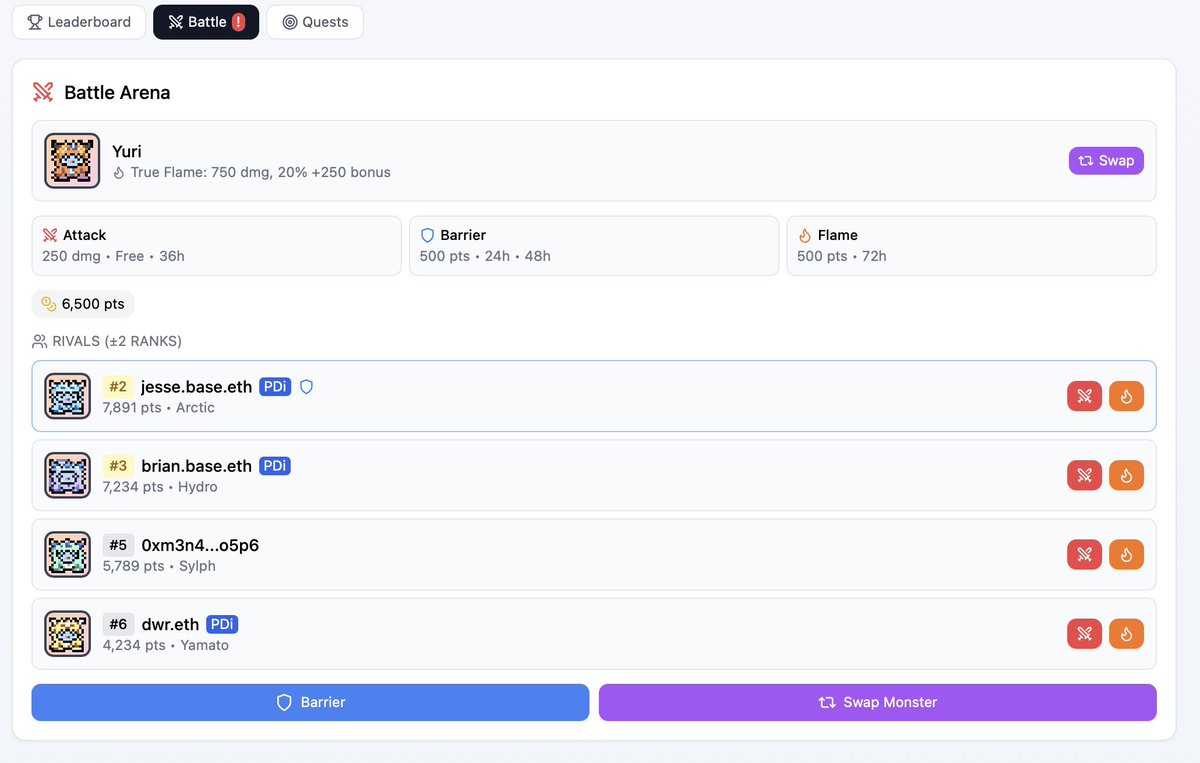Select the Flame 500 pts action card

971,245
